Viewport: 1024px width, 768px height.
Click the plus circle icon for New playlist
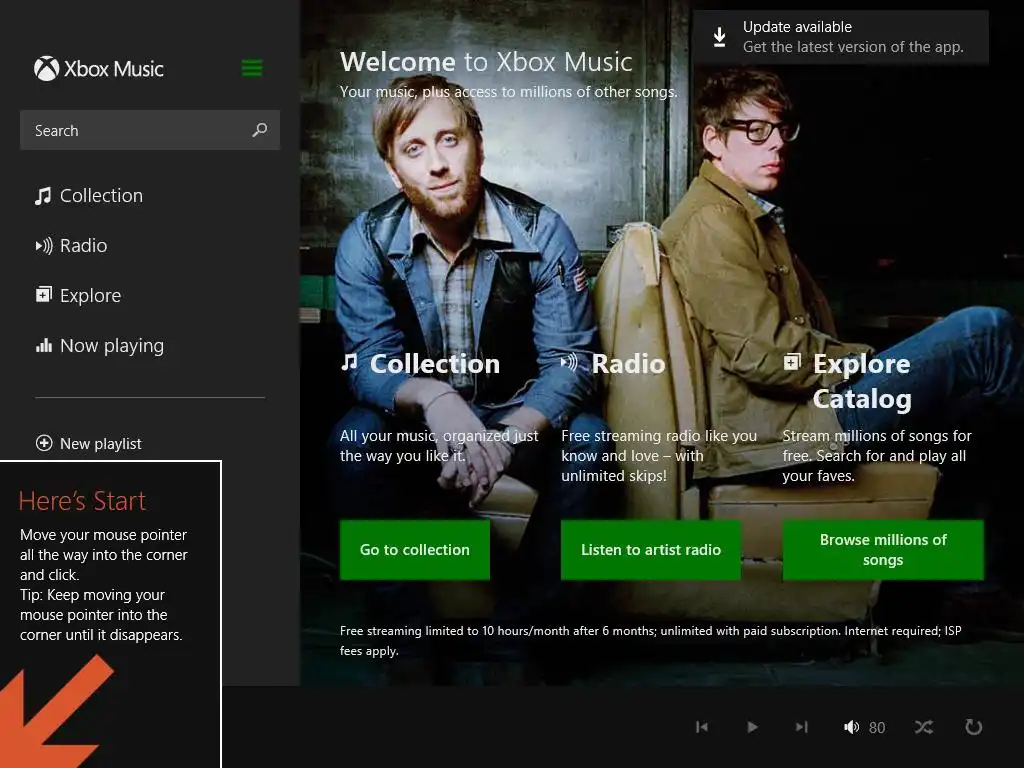pyautogui.click(x=44, y=443)
